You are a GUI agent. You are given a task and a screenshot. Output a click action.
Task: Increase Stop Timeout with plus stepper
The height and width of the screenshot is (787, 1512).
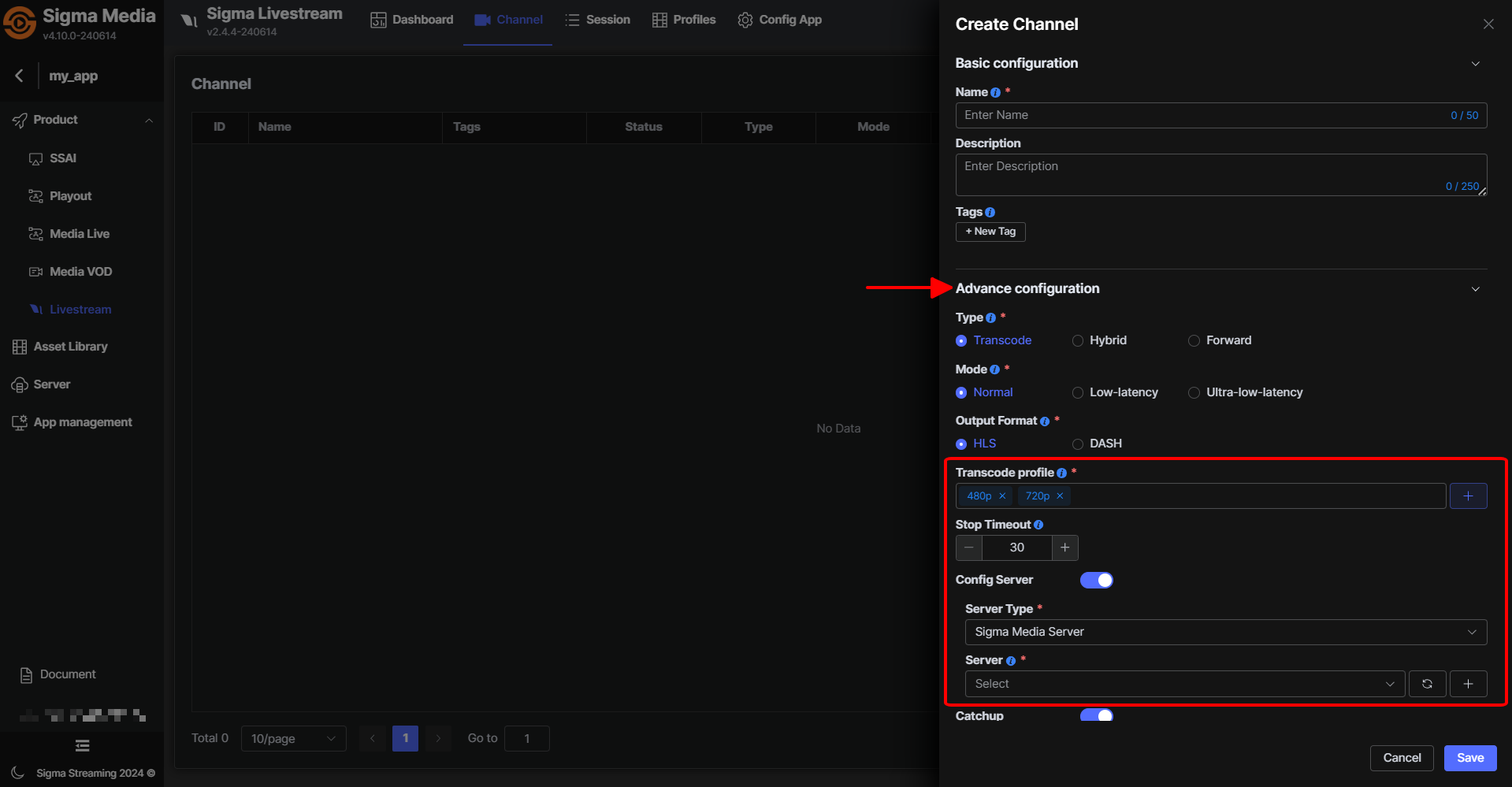tap(1064, 548)
